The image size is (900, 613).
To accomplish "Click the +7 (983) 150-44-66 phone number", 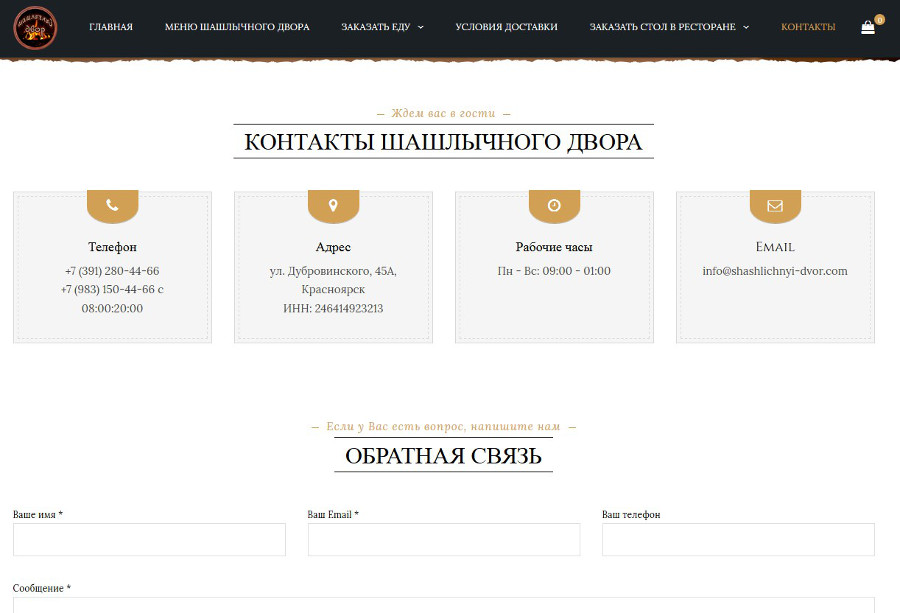I will pyautogui.click(x=106, y=290).
